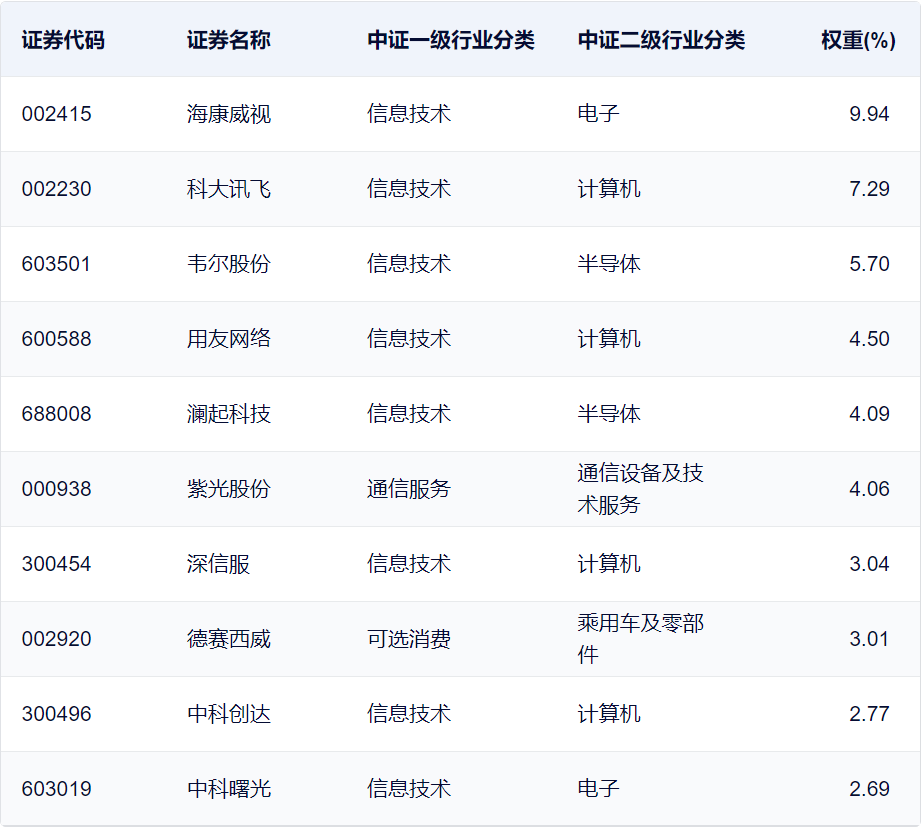Click the 紫光股份 stock name
This screenshot has width=921, height=828.
pyautogui.click(x=228, y=489)
